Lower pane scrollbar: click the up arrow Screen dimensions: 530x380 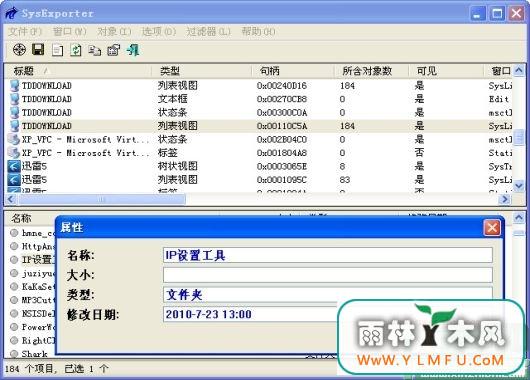pos(519,218)
